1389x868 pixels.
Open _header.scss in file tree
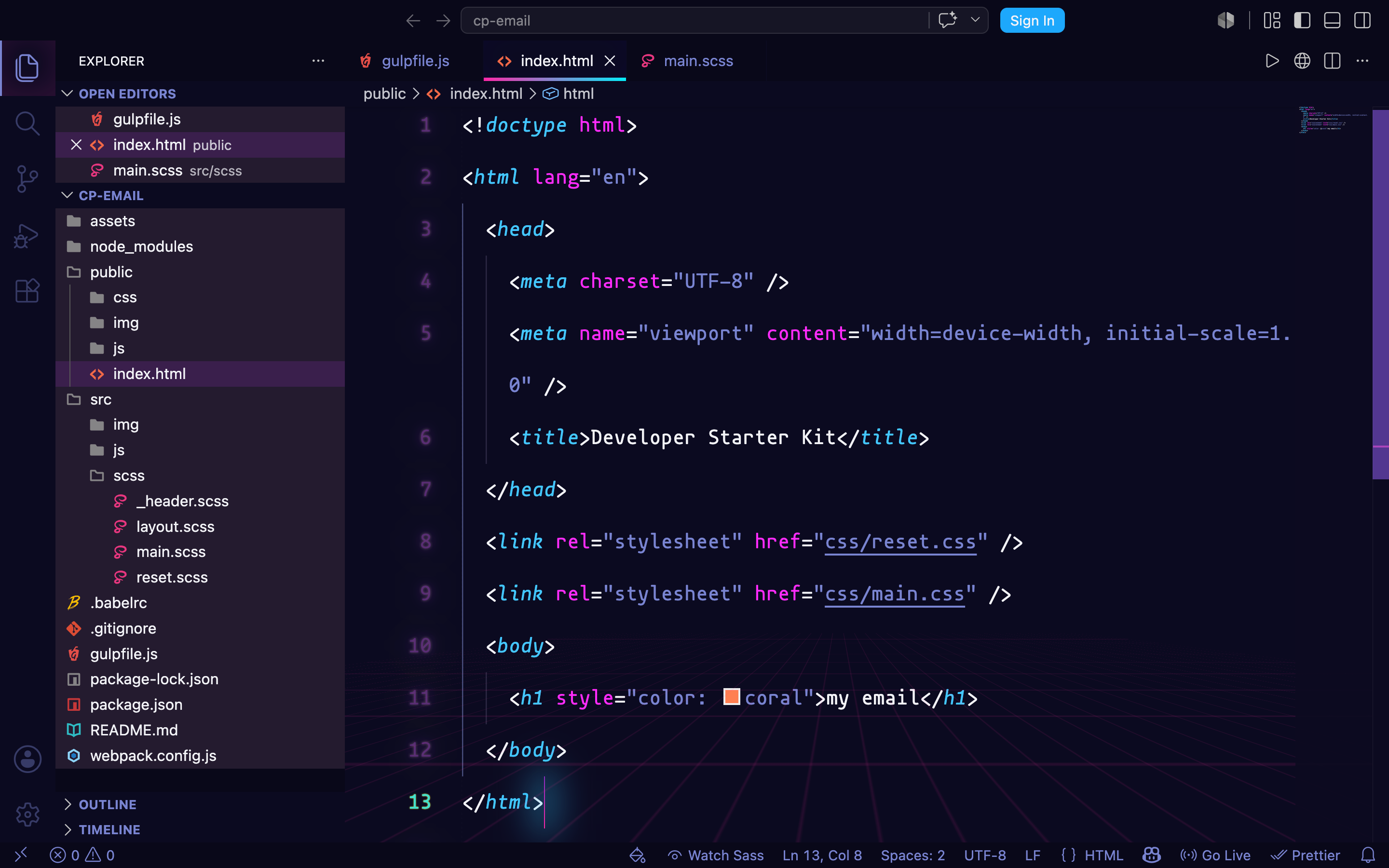point(200,501)
